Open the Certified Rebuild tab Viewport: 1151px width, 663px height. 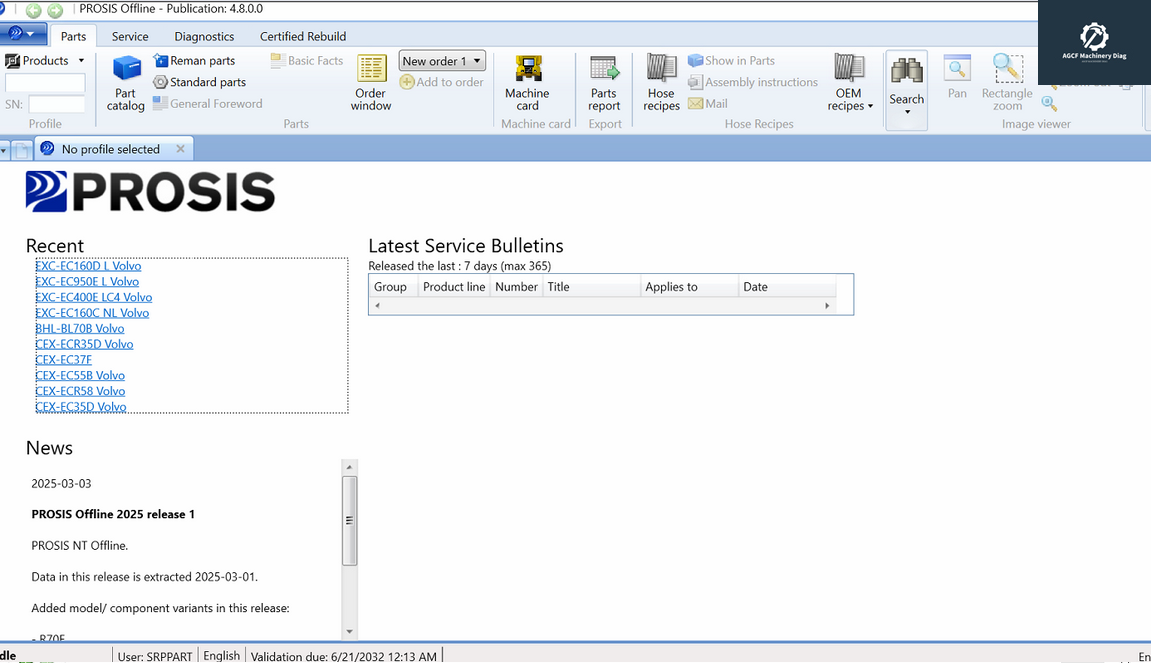[x=303, y=36]
